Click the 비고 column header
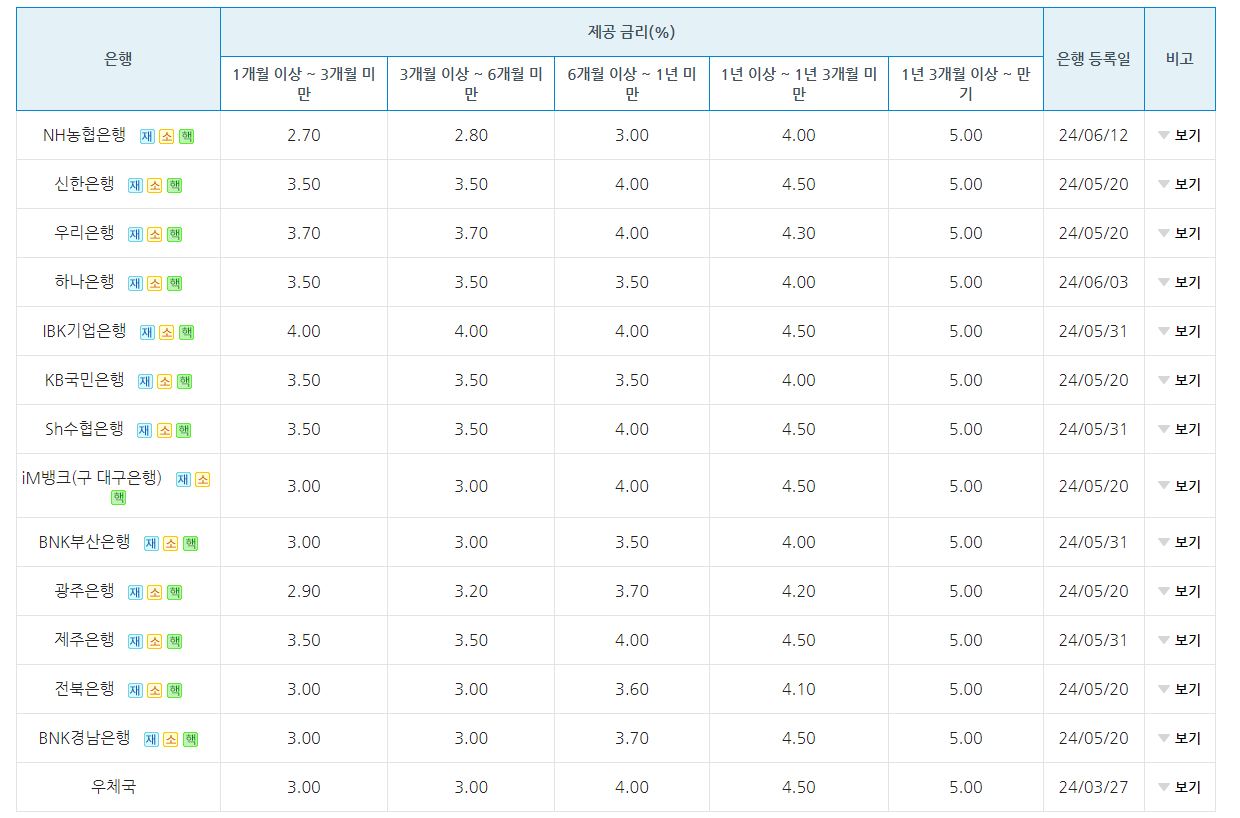 tap(1180, 59)
